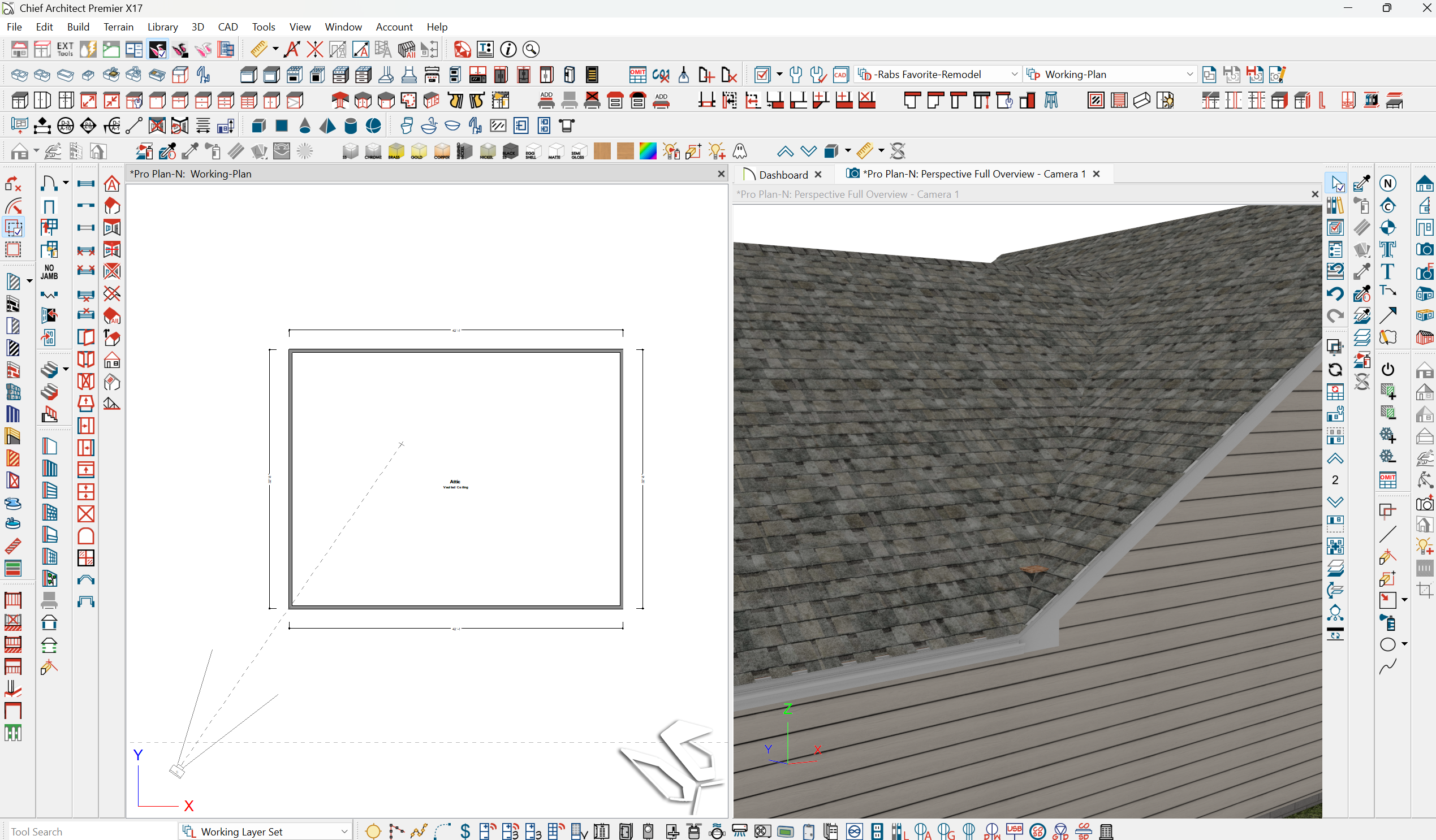
Task: Select the blue cylinder shape tool
Action: (351, 126)
